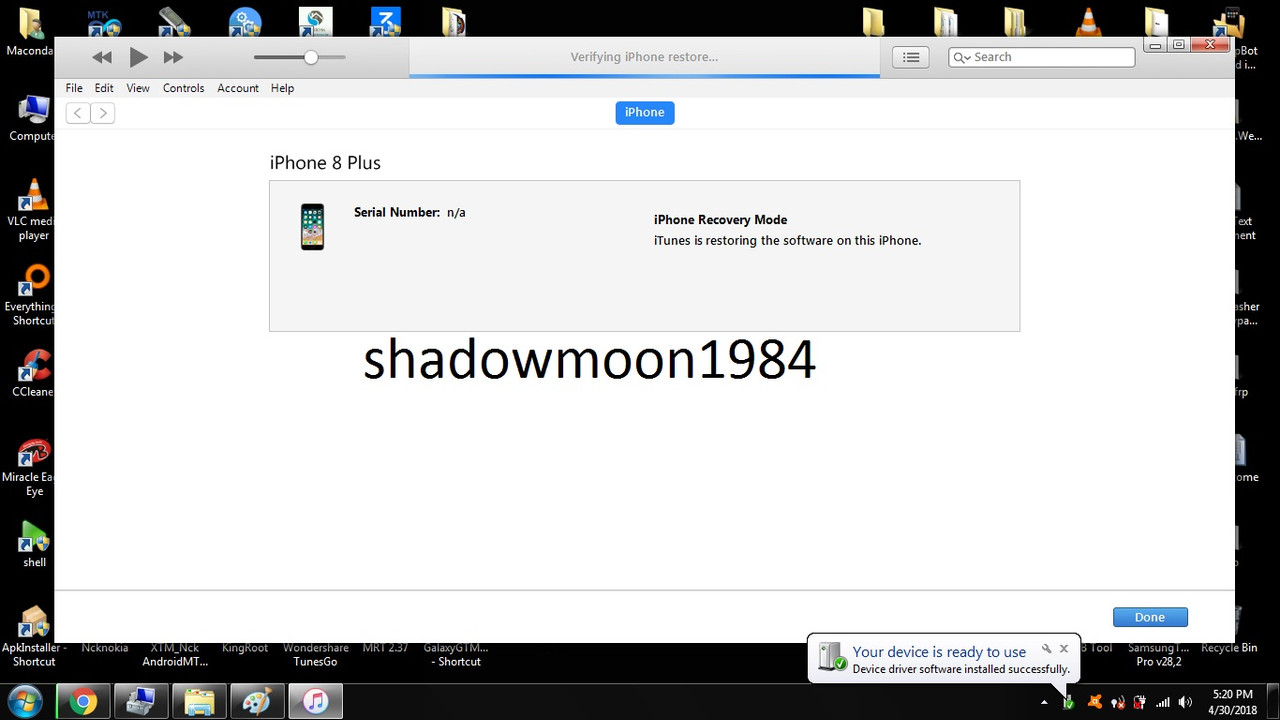Screen dimensions: 1280x720
Task: Maximize the iTunes window
Action: point(1179,46)
